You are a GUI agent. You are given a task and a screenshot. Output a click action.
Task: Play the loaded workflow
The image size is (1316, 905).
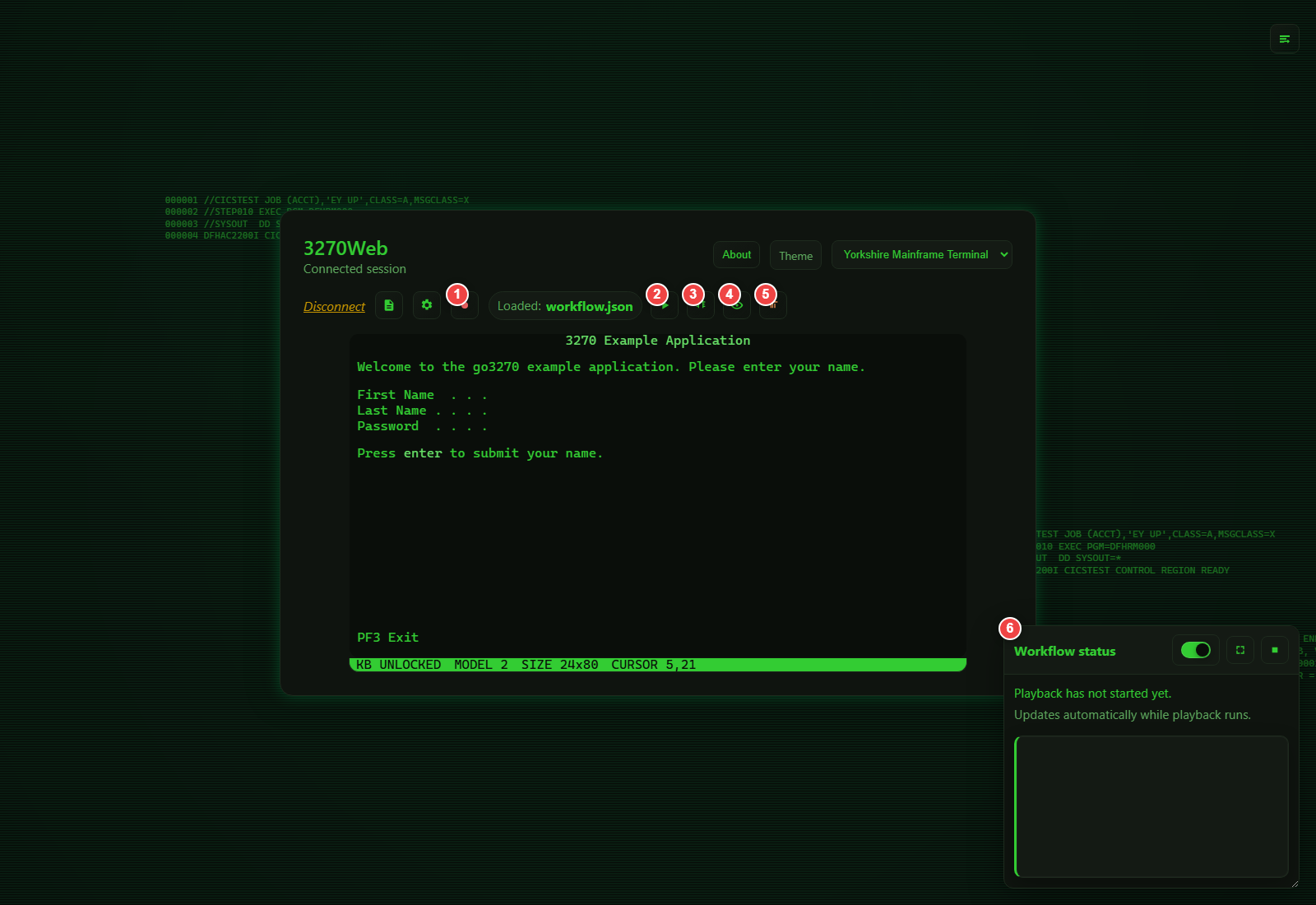(x=664, y=305)
